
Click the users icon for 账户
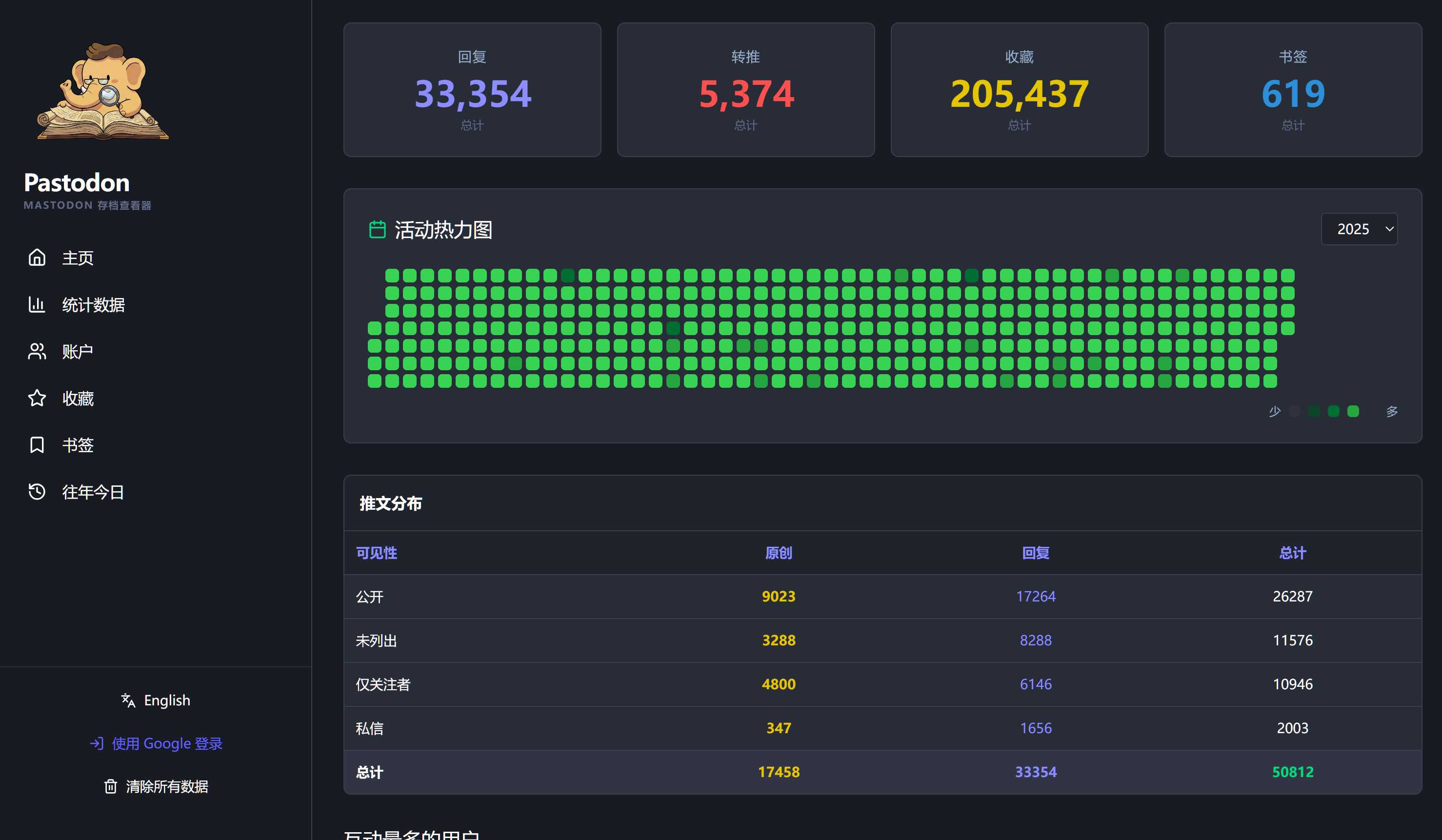tap(37, 351)
